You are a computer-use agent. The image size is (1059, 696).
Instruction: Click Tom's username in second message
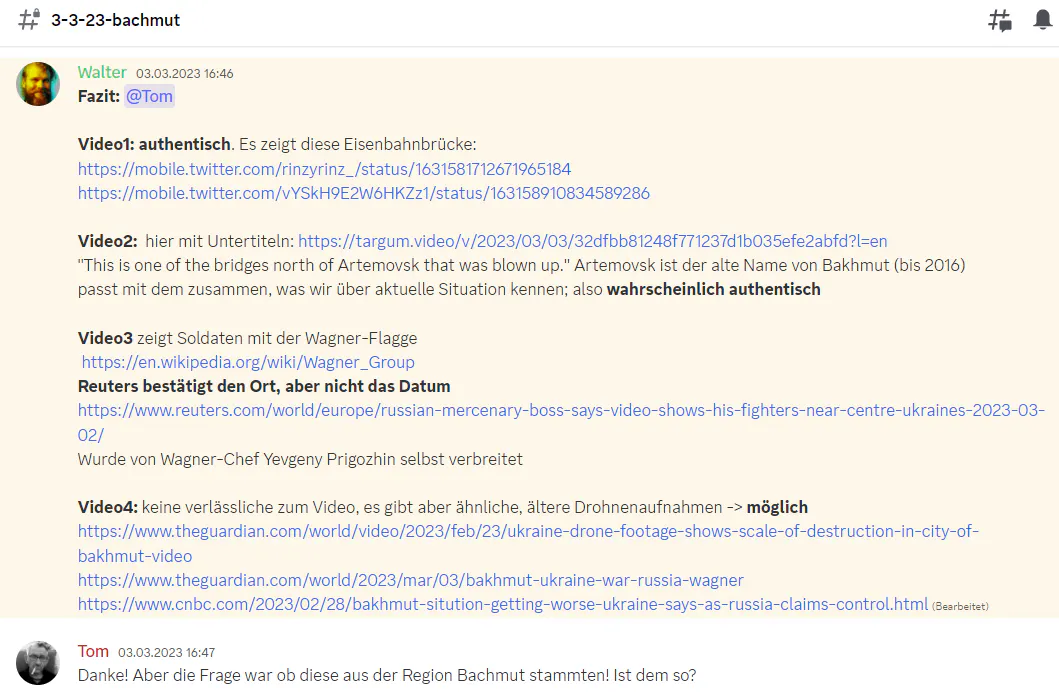[x=93, y=651]
